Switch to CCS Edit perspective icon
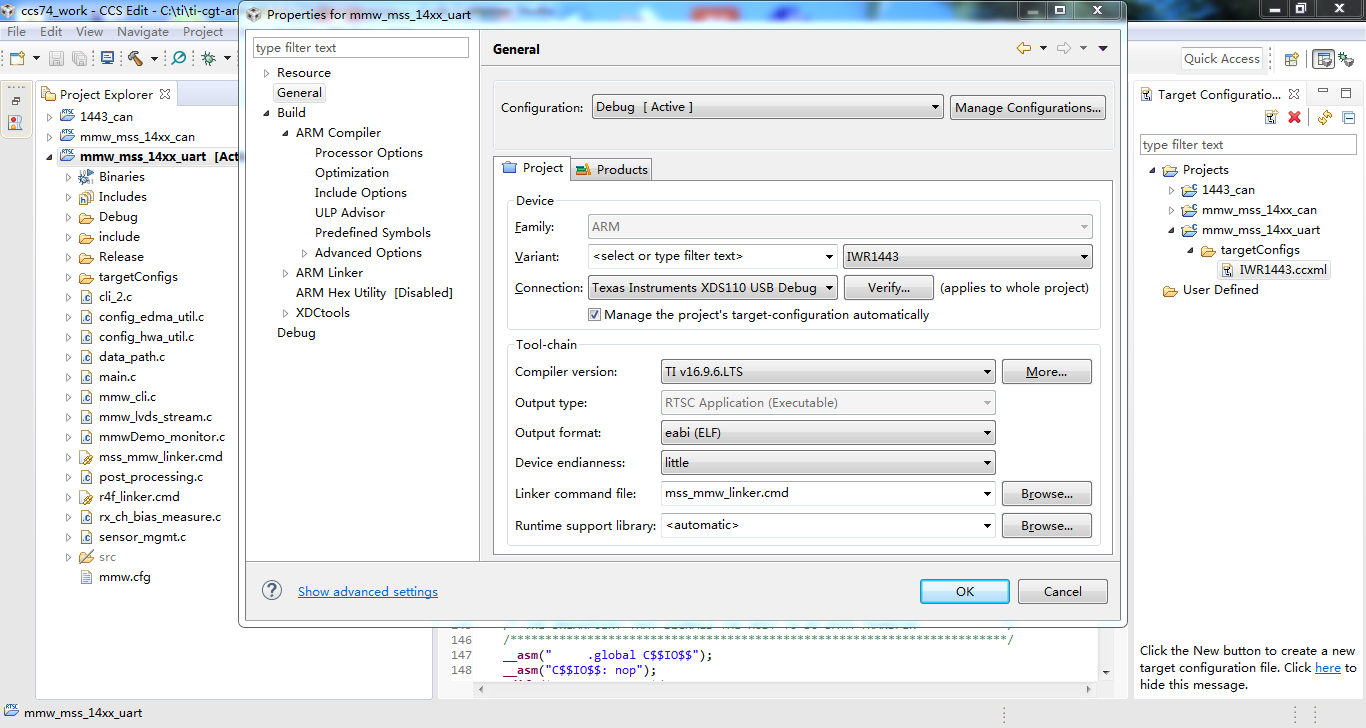The width and height of the screenshot is (1366, 728). click(x=1324, y=59)
